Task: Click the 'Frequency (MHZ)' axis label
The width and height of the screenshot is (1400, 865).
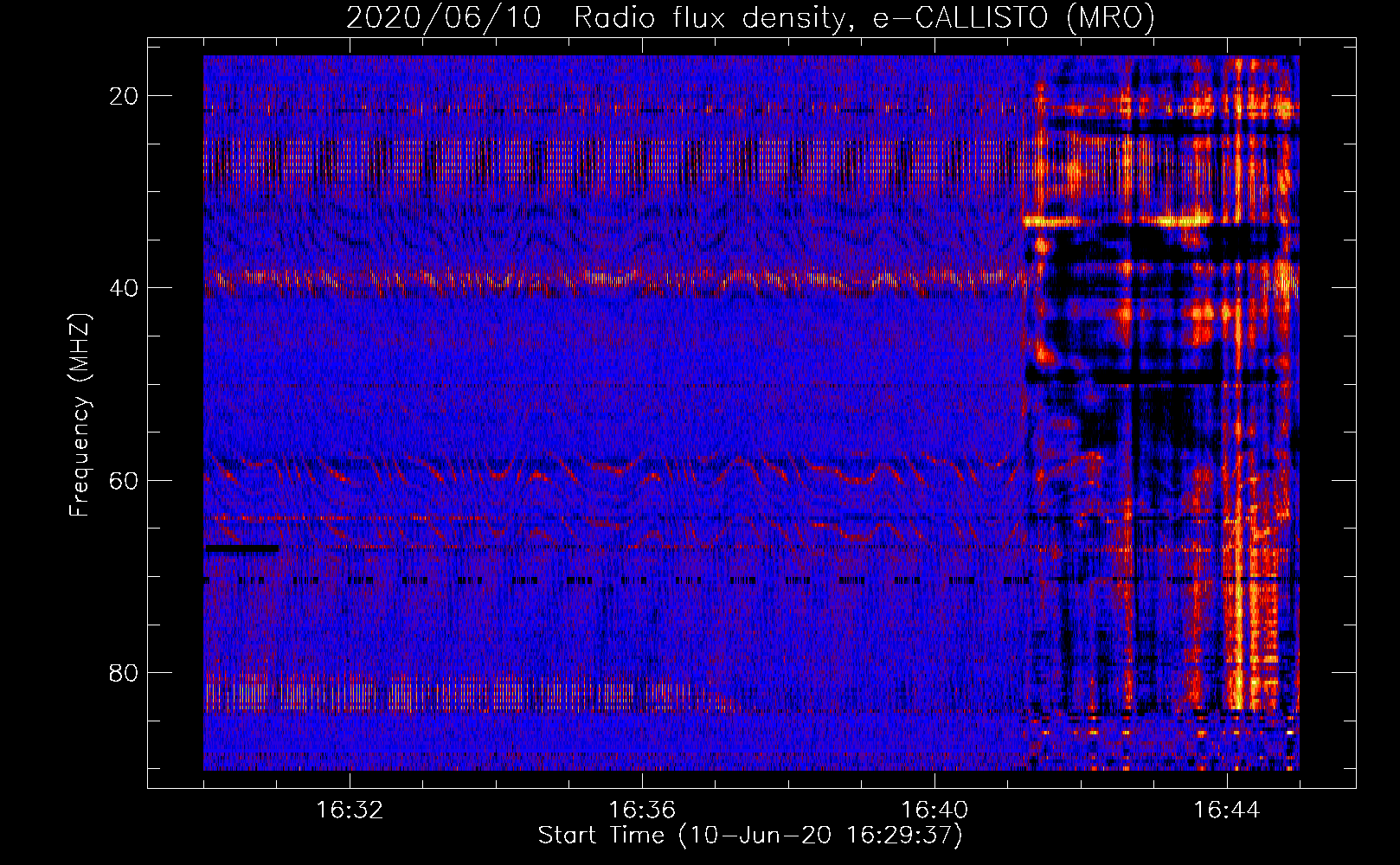Action: coord(80,415)
